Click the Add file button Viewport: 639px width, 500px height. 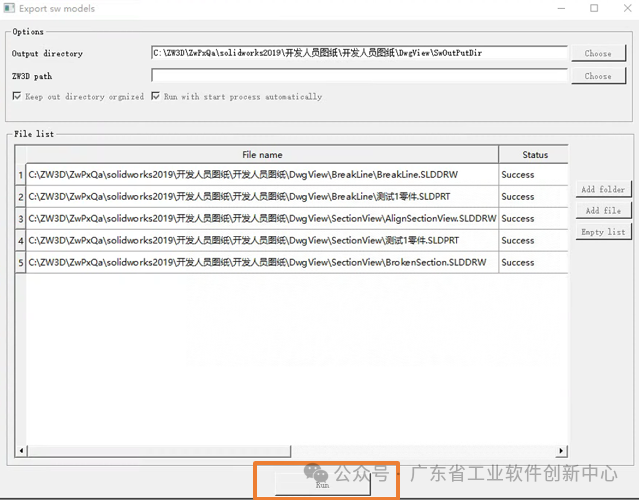pyautogui.click(x=603, y=211)
